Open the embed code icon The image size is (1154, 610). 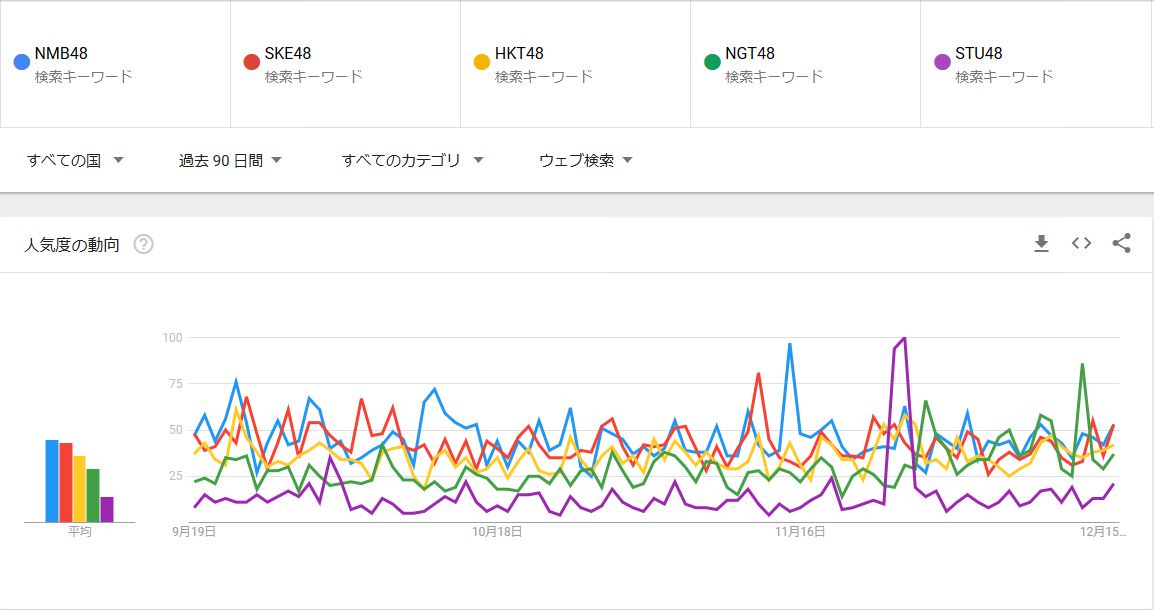[1081, 244]
